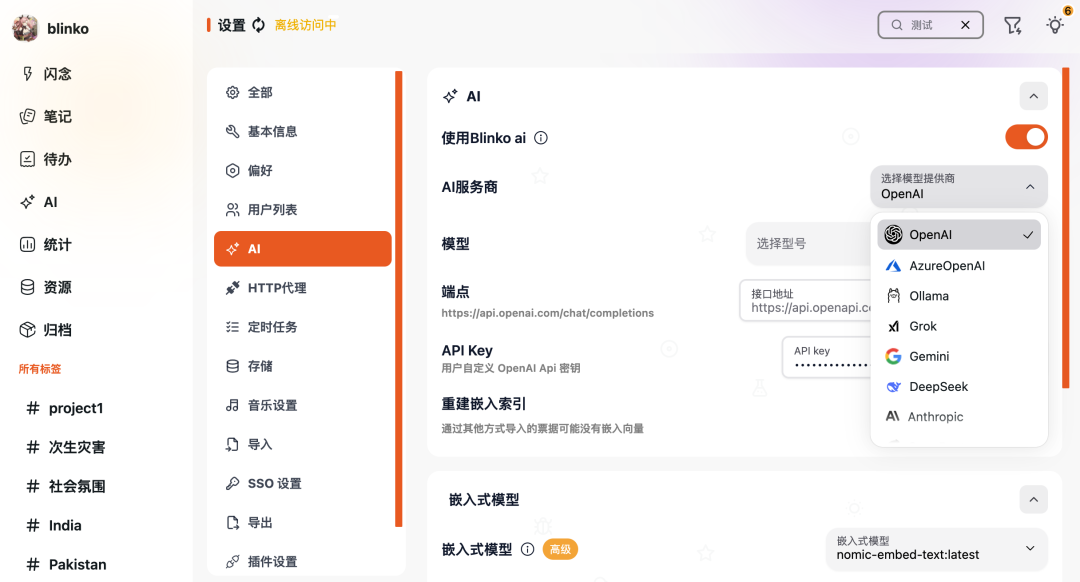Viewport: 1080px width, 582px height.
Task: Choose Ollama from provider list
Action: (959, 296)
